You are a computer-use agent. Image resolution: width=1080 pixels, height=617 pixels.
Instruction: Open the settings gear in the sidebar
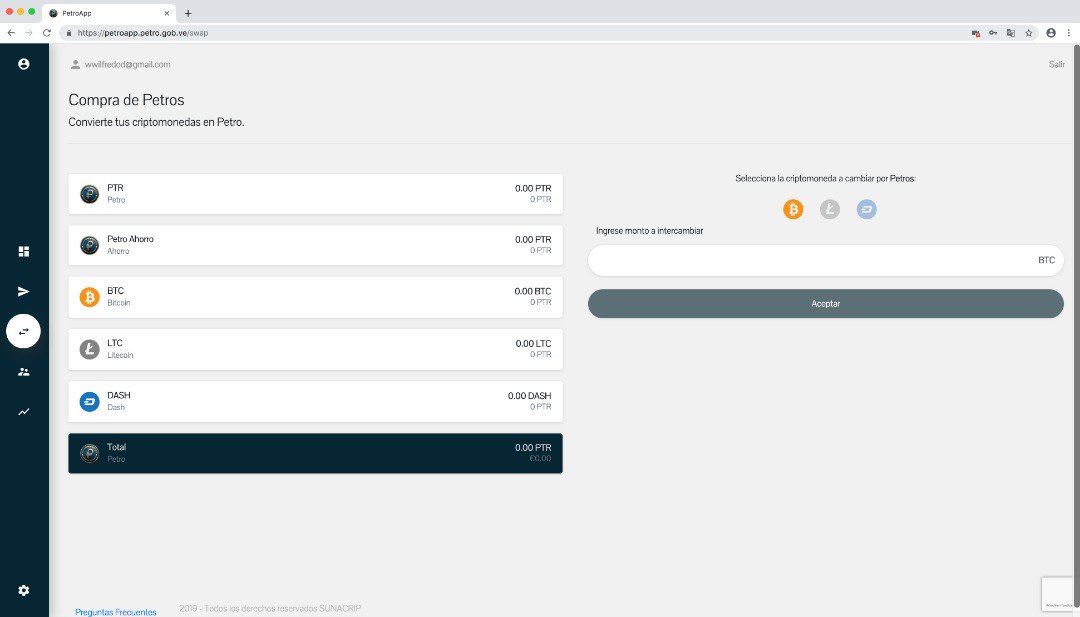(x=23, y=590)
